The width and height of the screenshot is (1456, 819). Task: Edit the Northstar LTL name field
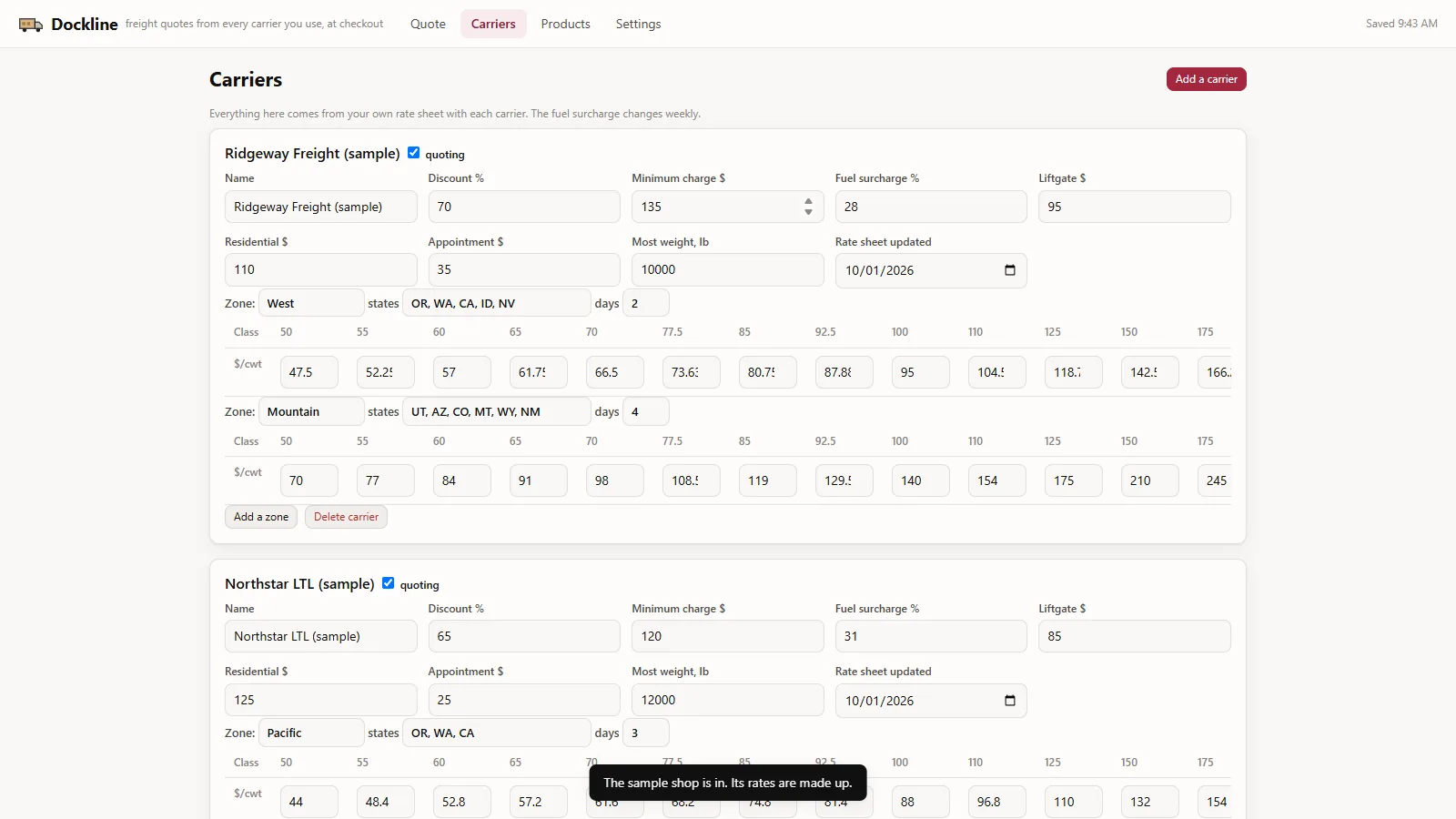click(320, 636)
